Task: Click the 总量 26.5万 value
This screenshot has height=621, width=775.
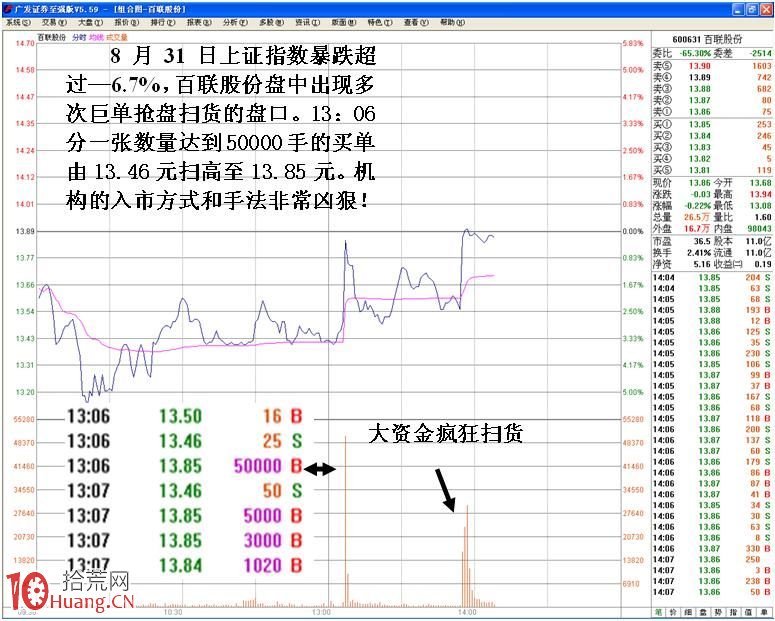Action: coord(697,217)
